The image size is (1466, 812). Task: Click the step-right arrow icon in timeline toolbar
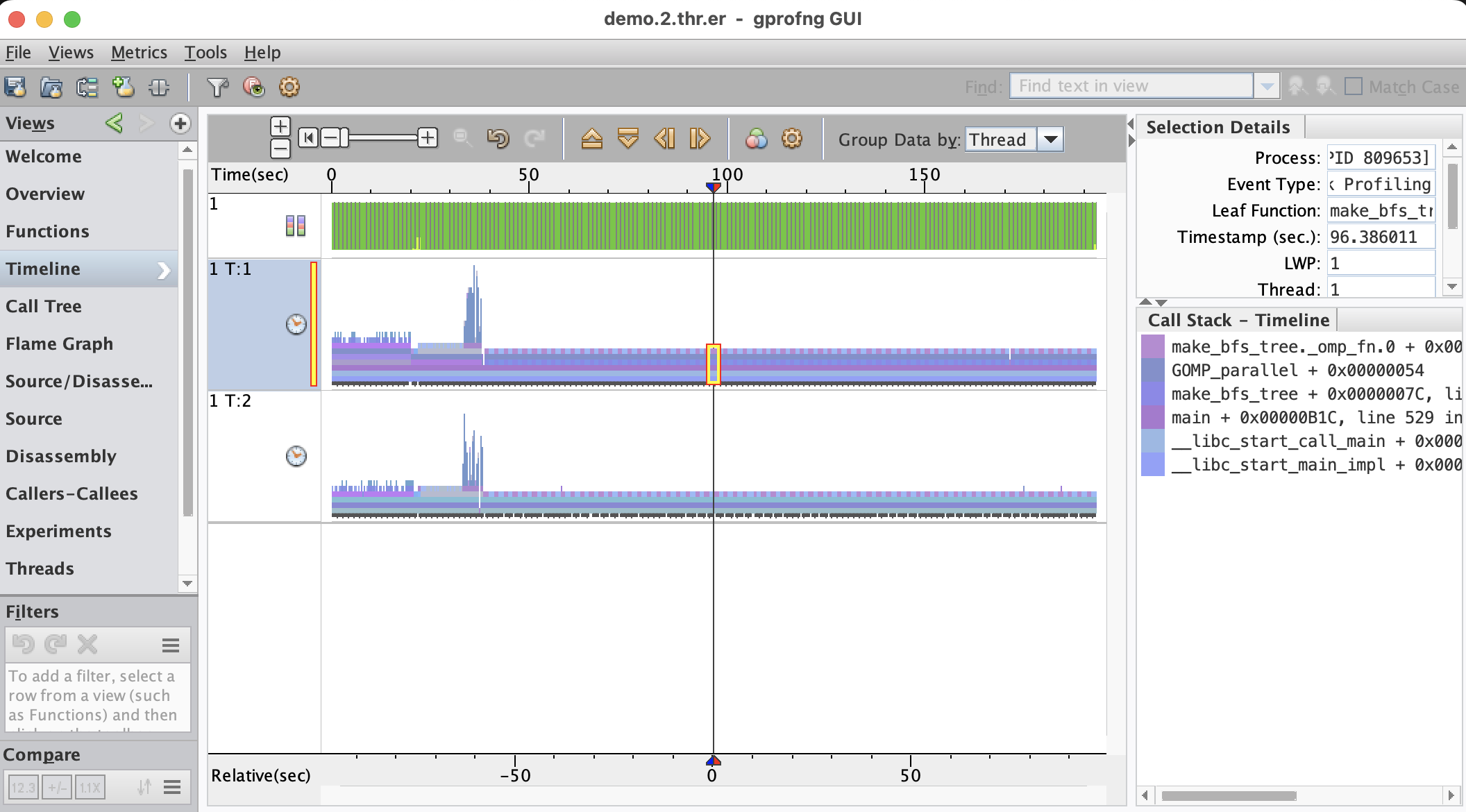pos(699,139)
